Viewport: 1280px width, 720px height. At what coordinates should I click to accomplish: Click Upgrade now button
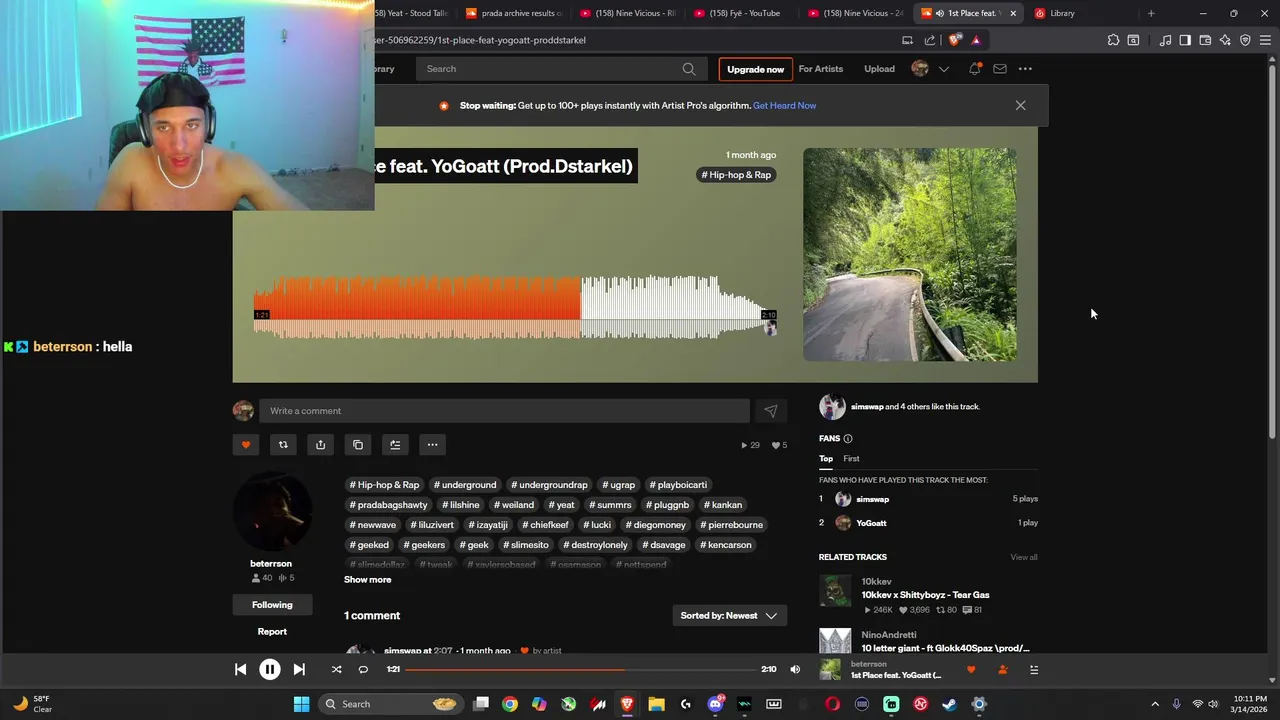[755, 69]
